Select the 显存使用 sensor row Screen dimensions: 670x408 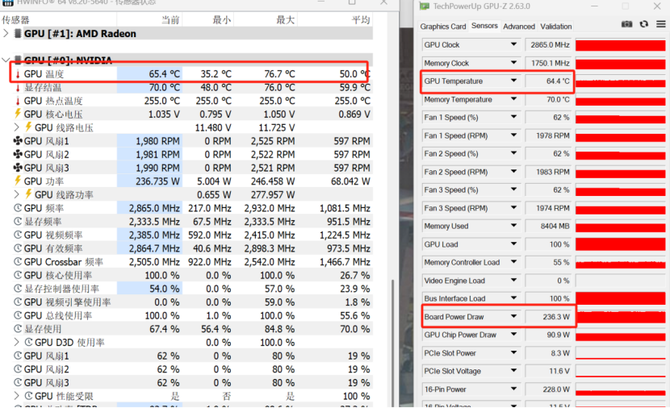tap(187, 329)
